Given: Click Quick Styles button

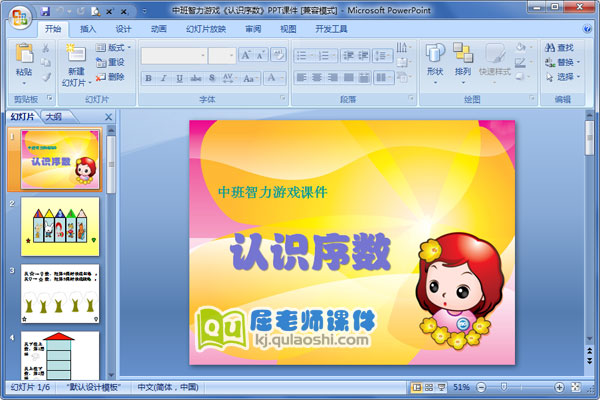Looking at the screenshot, I should (x=495, y=63).
